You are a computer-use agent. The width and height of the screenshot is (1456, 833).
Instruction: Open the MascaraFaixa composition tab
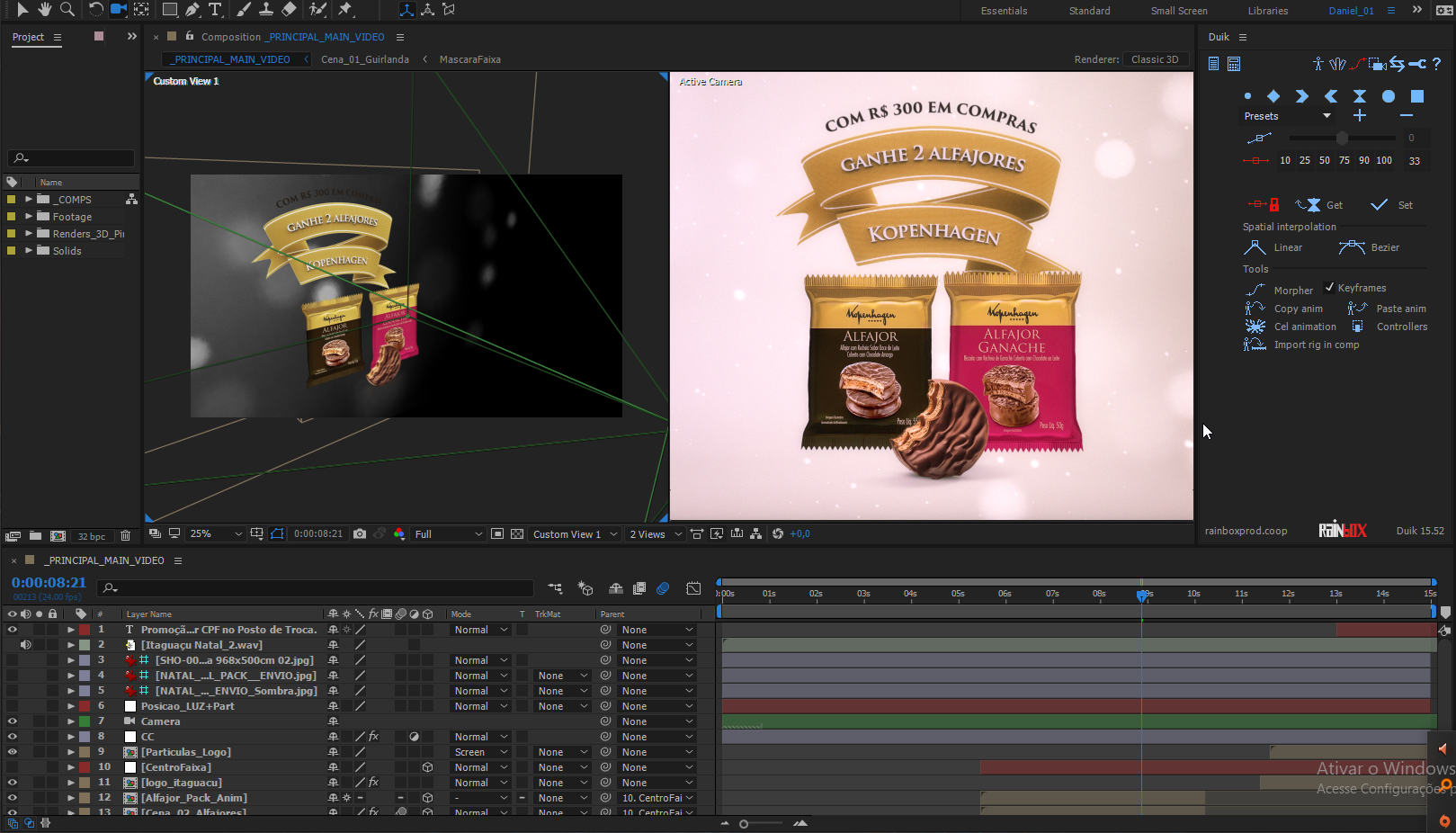469,59
